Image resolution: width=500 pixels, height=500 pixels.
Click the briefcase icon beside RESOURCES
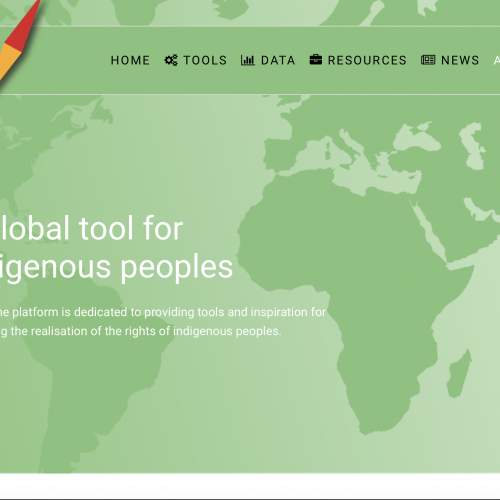click(x=316, y=60)
